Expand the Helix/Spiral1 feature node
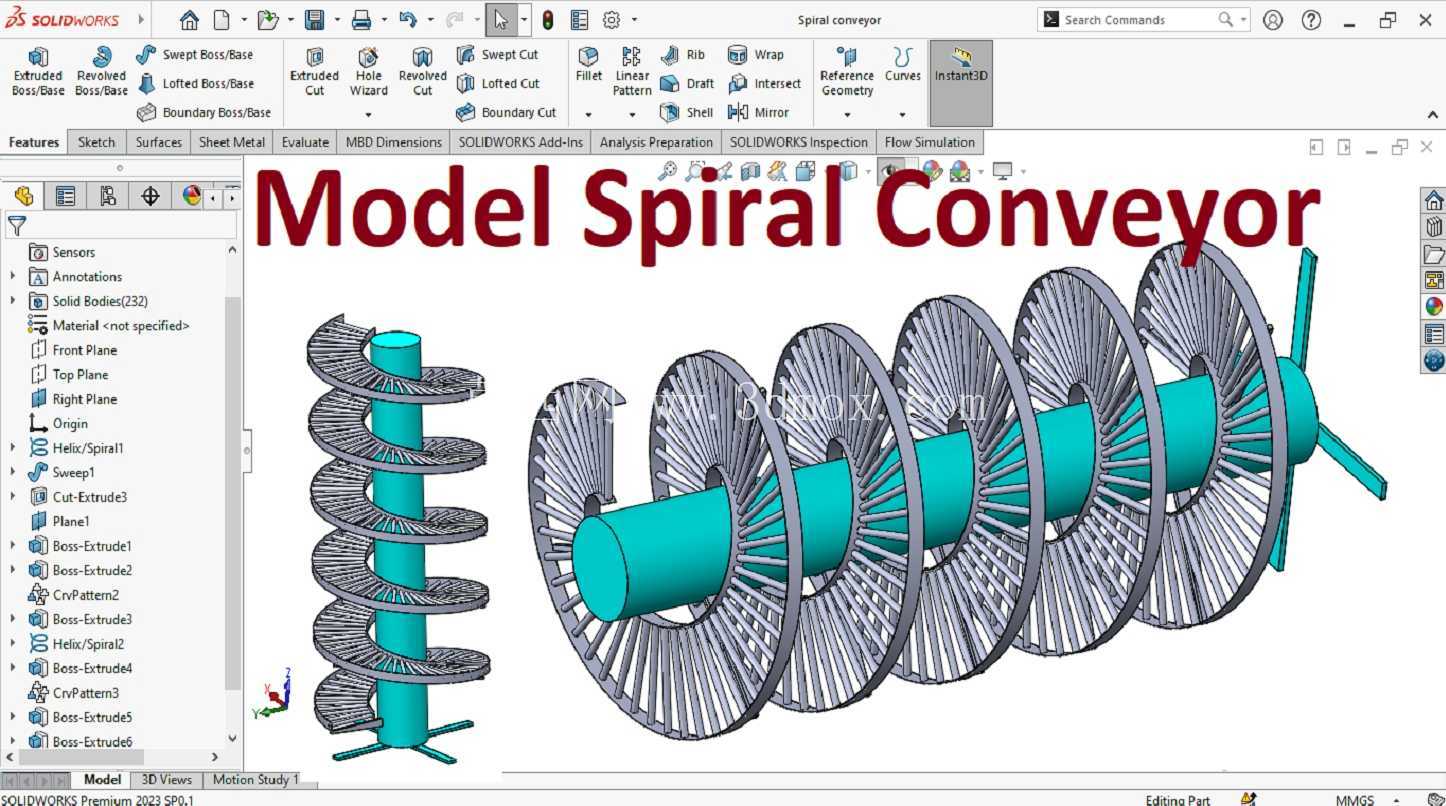Image resolution: width=1446 pixels, height=806 pixels. click(13, 448)
